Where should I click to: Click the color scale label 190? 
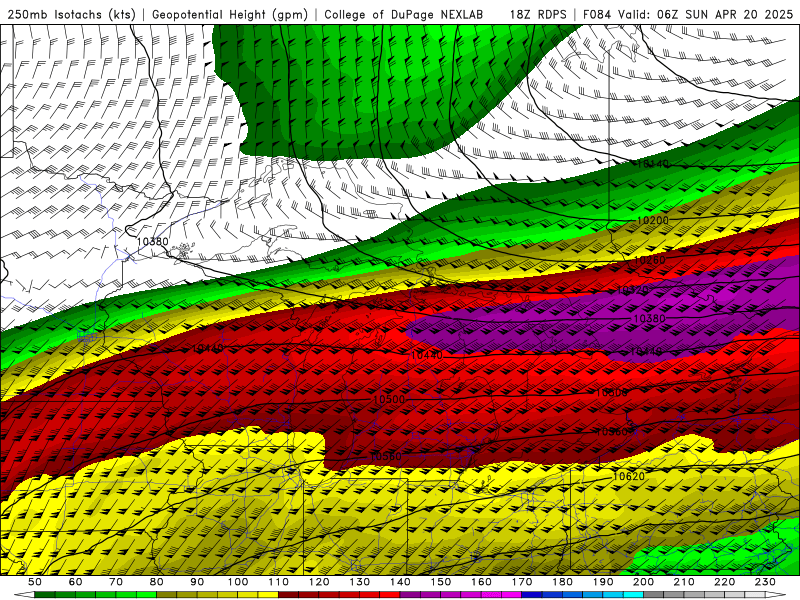(x=603, y=582)
